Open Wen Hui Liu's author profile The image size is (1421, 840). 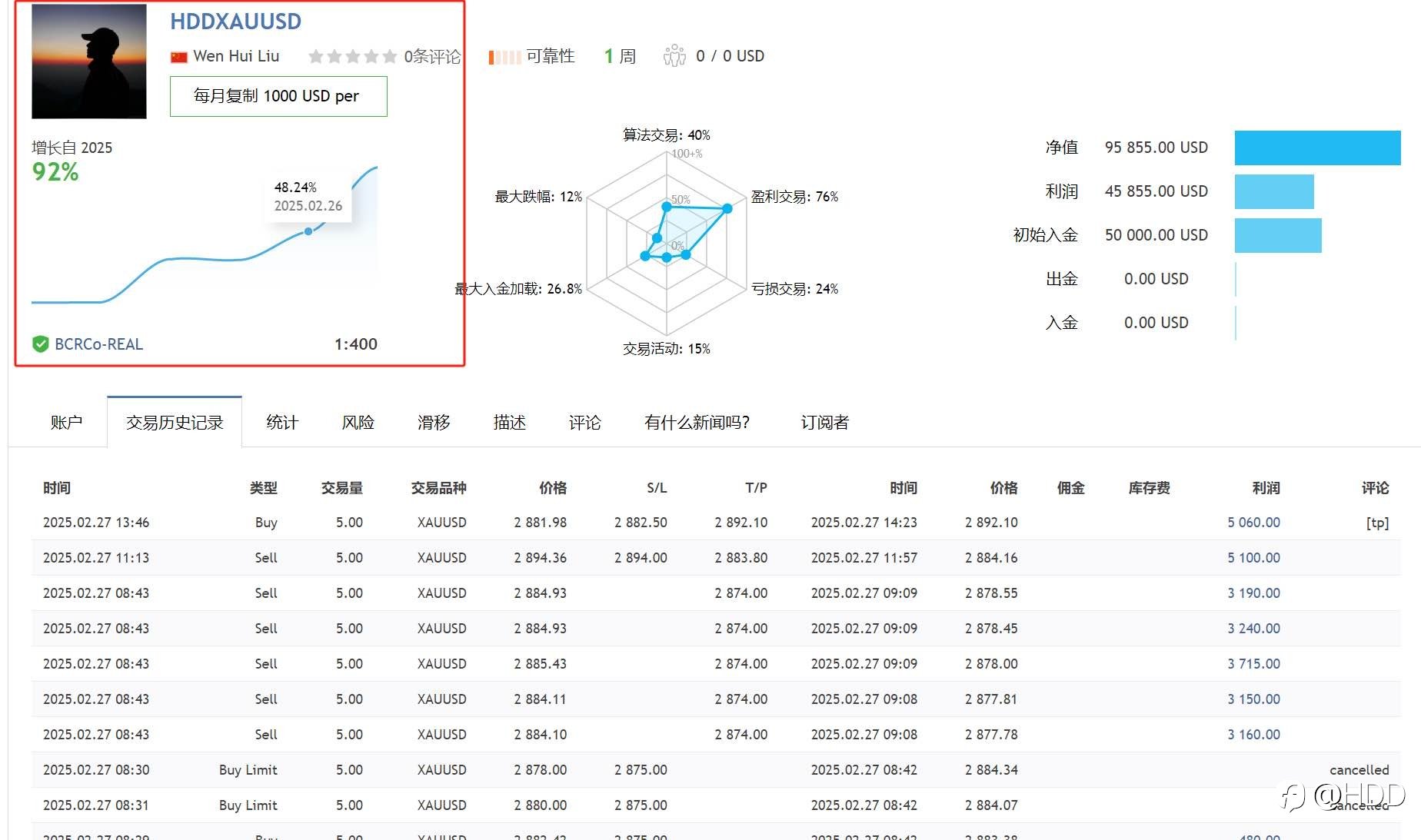tap(236, 56)
